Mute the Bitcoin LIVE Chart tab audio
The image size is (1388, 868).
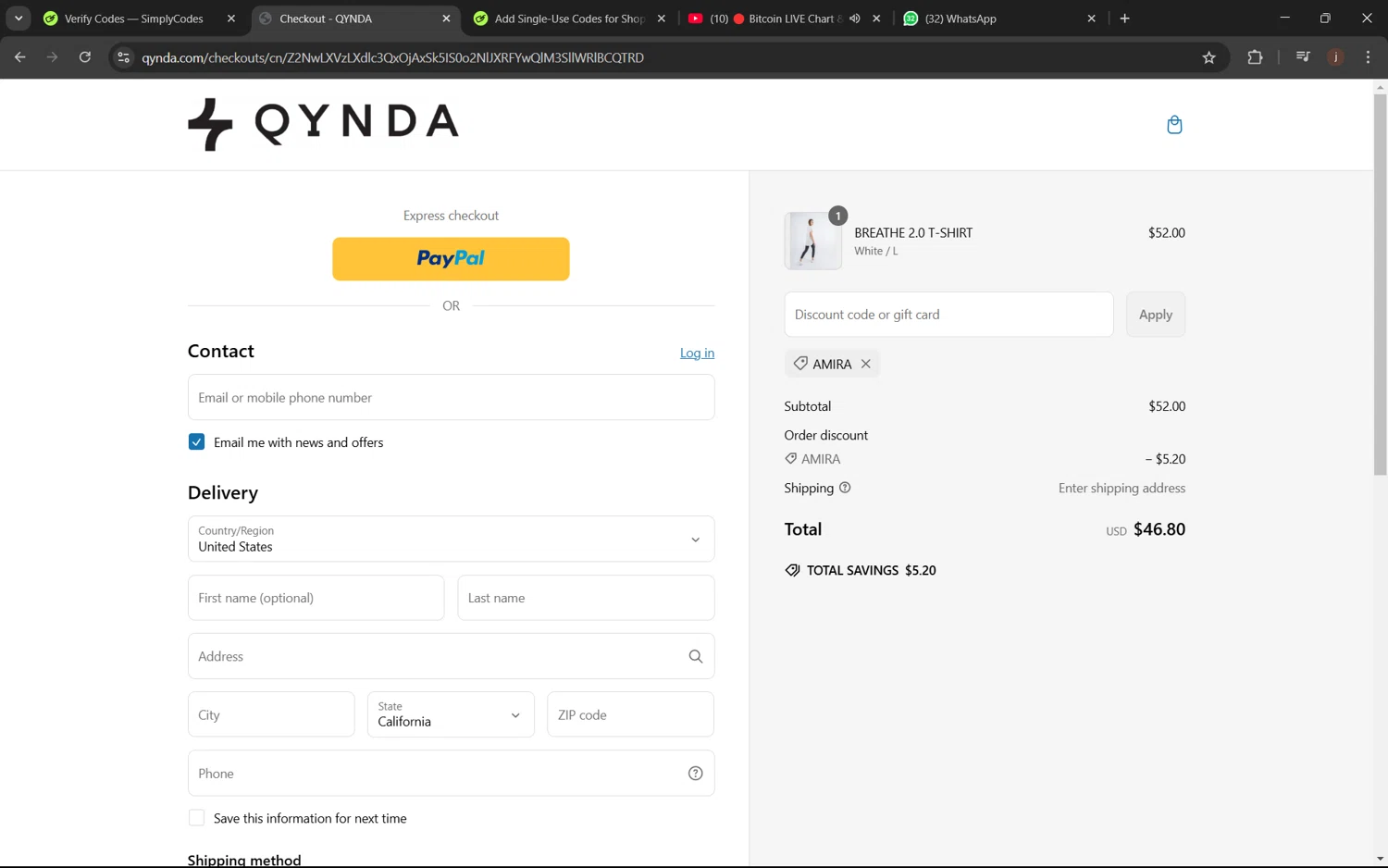854,19
